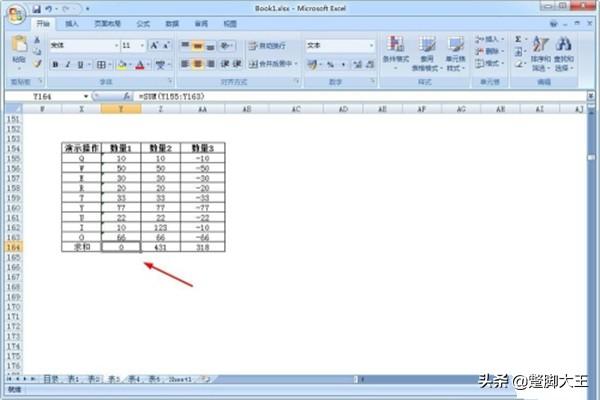
Task: Click the Find and Select binoculars icon
Action: pos(564,50)
